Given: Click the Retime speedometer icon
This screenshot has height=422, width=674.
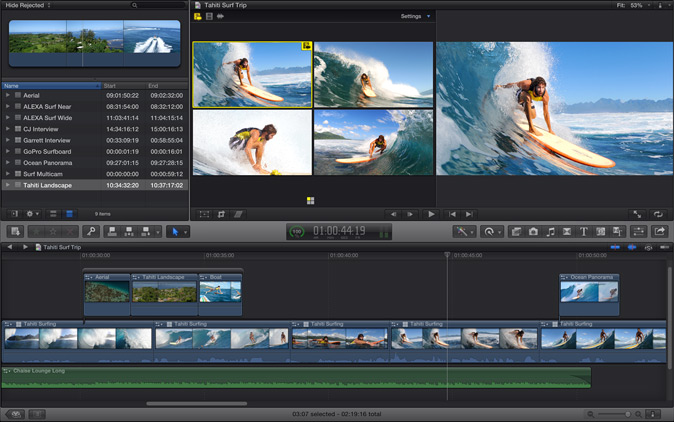Looking at the screenshot, I should coord(490,231).
